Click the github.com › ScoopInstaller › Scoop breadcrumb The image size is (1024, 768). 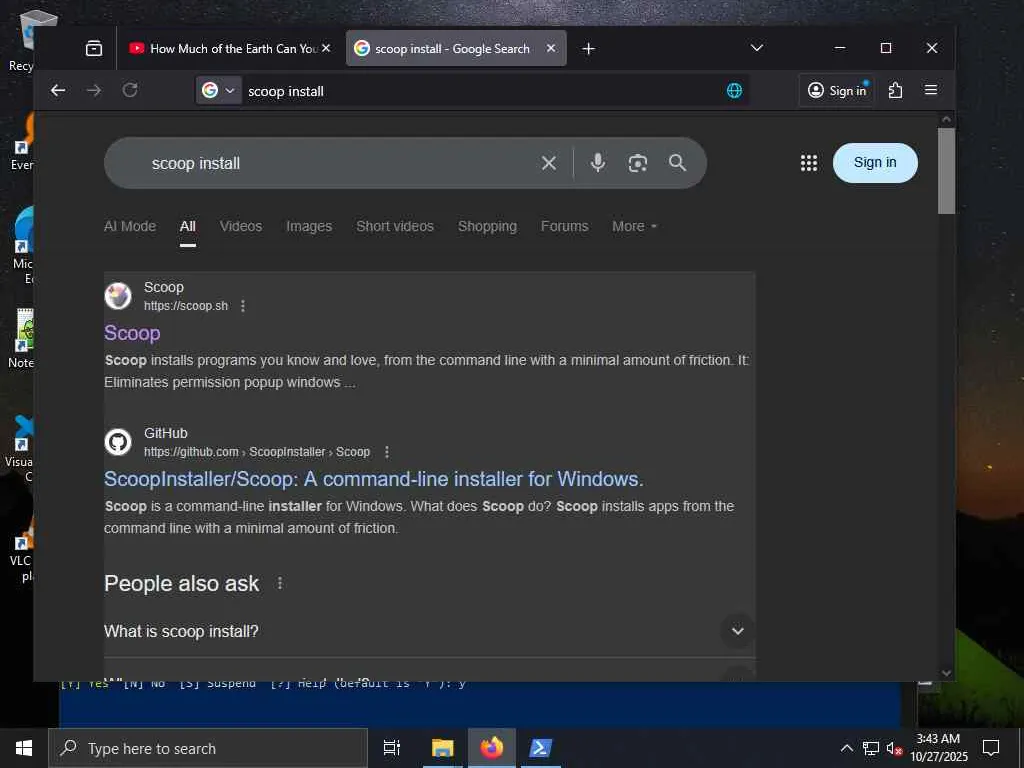[257, 452]
